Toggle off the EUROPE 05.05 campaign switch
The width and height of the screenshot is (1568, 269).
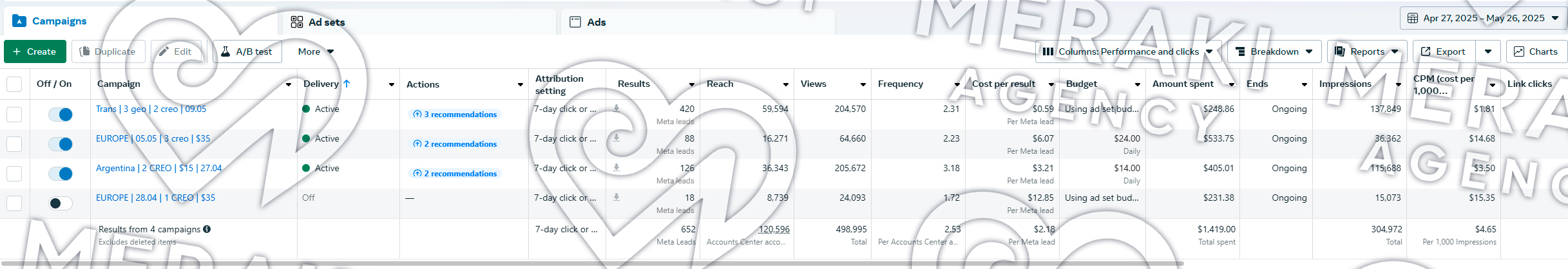pos(61,144)
